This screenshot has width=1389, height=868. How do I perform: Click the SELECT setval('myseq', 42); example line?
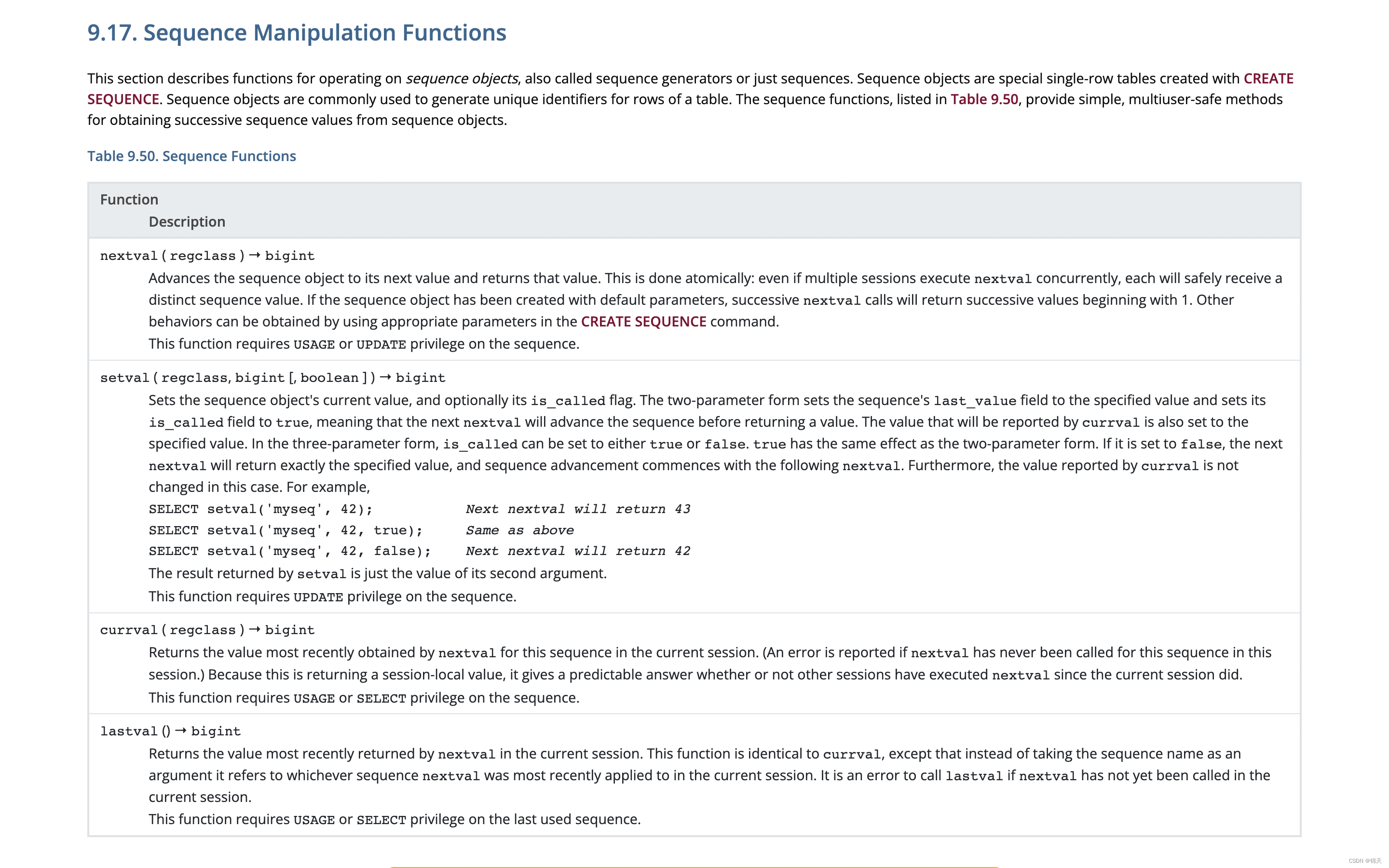[260, 509]
